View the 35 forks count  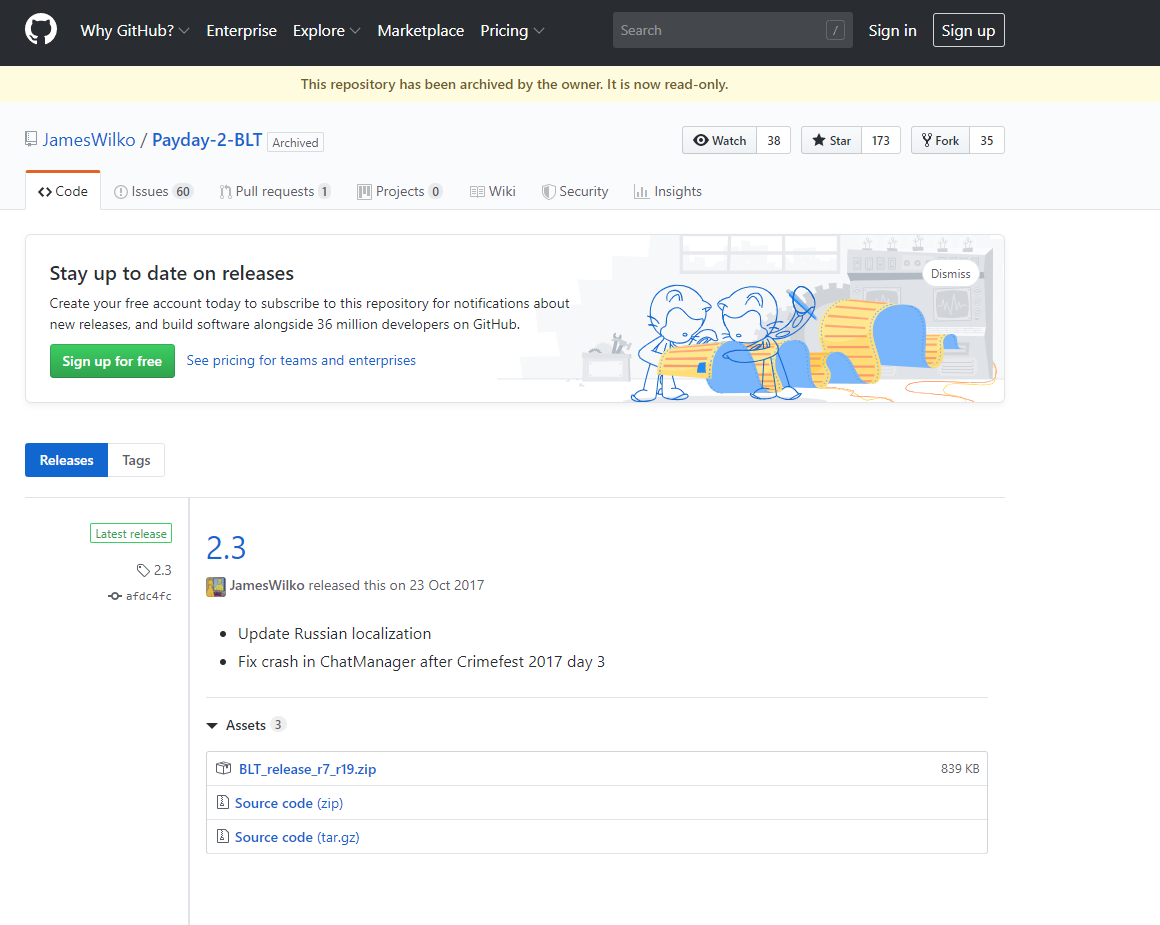(987, 140)
